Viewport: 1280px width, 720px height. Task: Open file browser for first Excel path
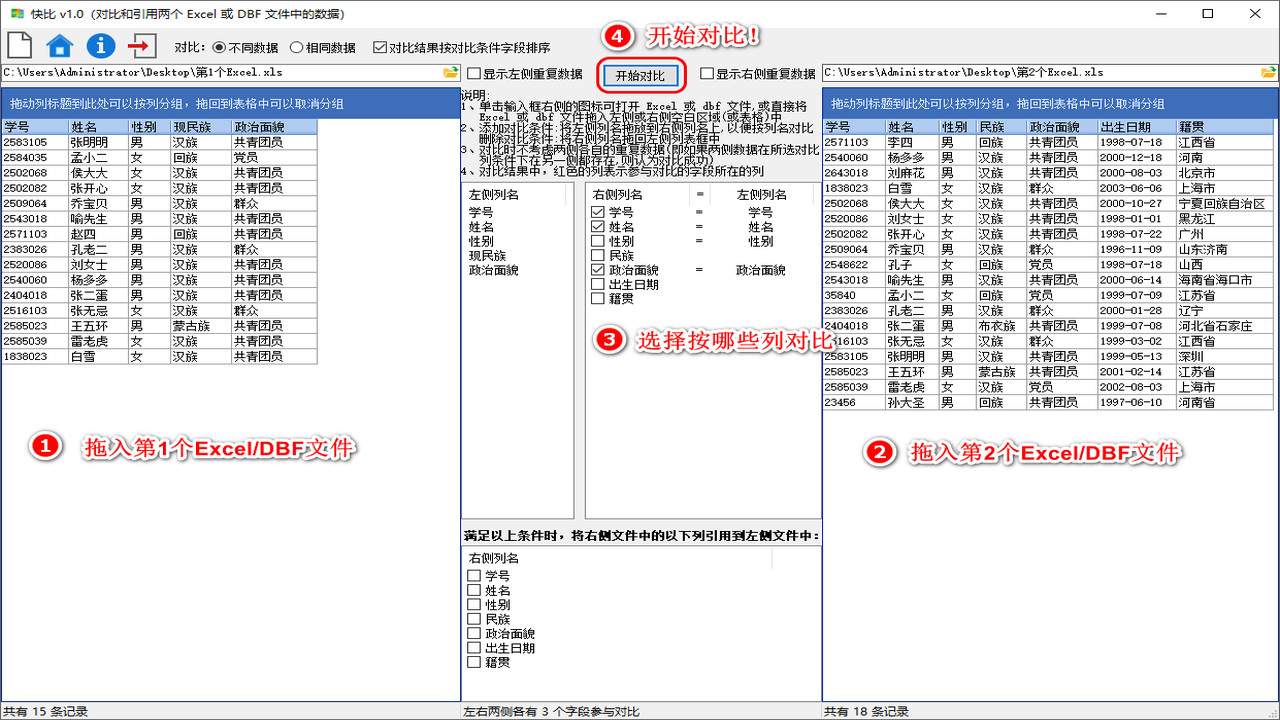pos(451,73)
